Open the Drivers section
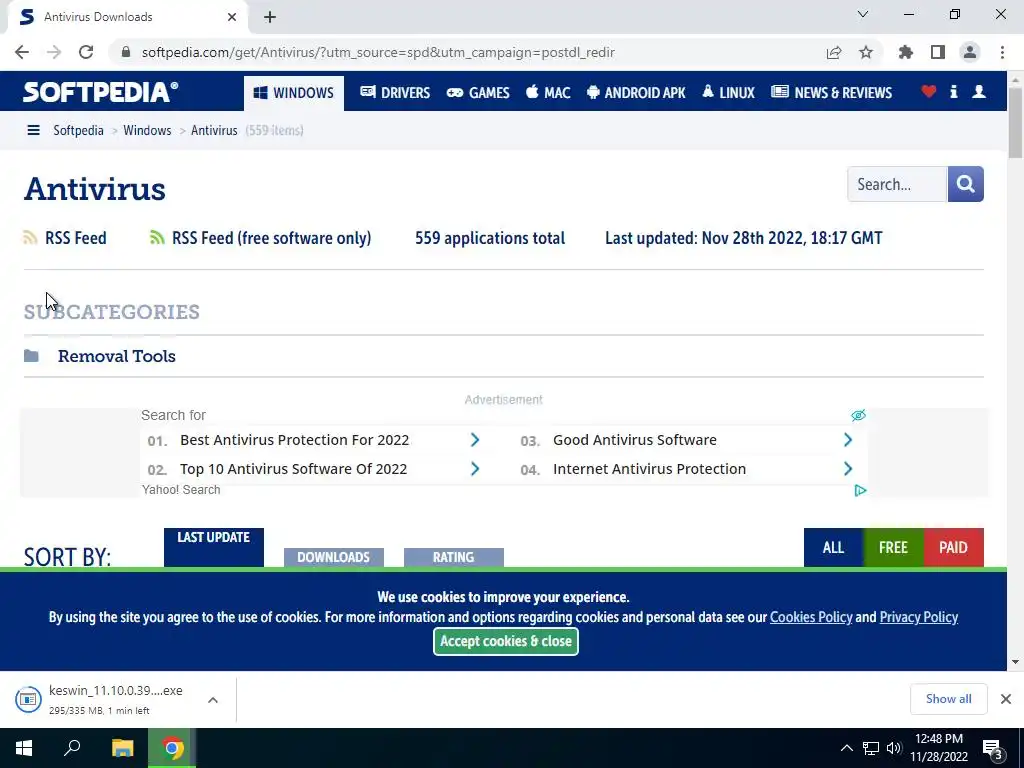The height and width of the screenshot is (768, 1024). click(395, 93)
